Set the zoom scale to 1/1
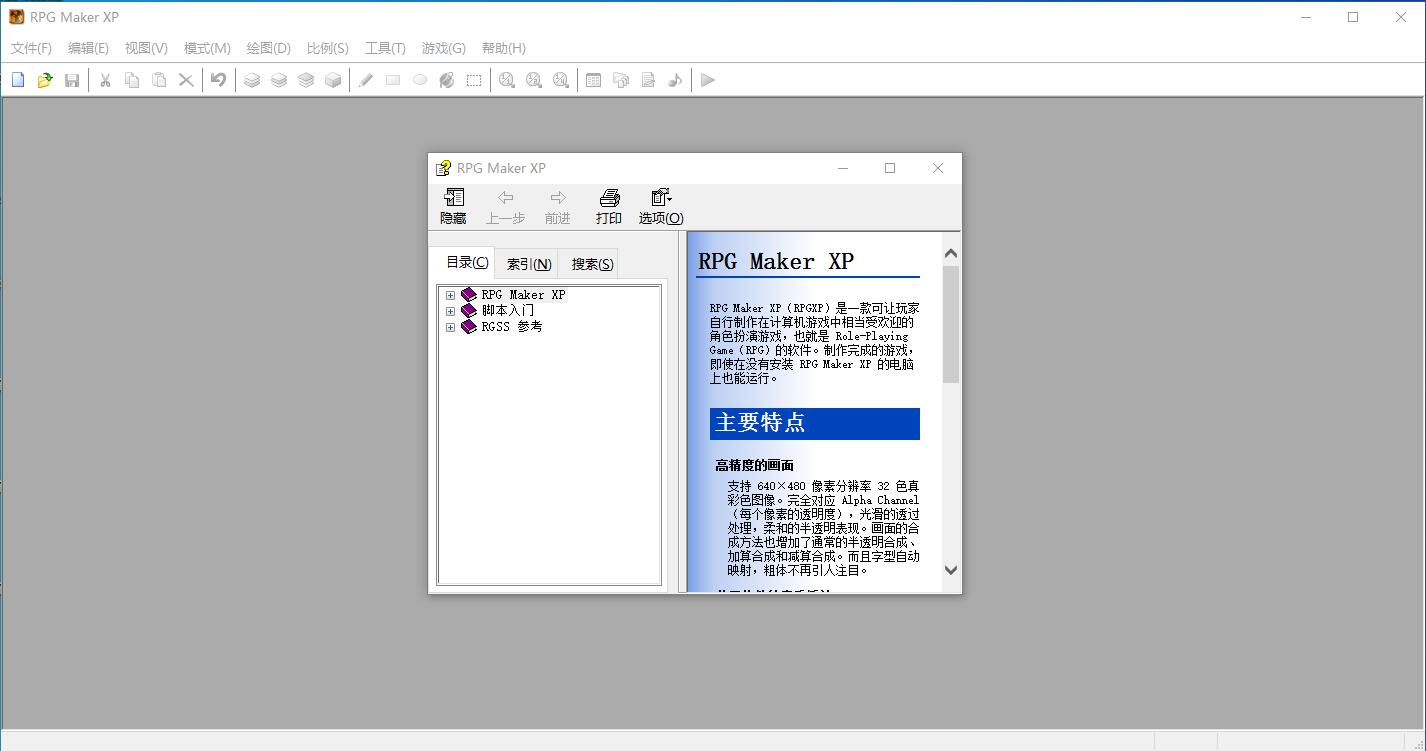This screenshot has width=1426, height=751. point(507,80)
